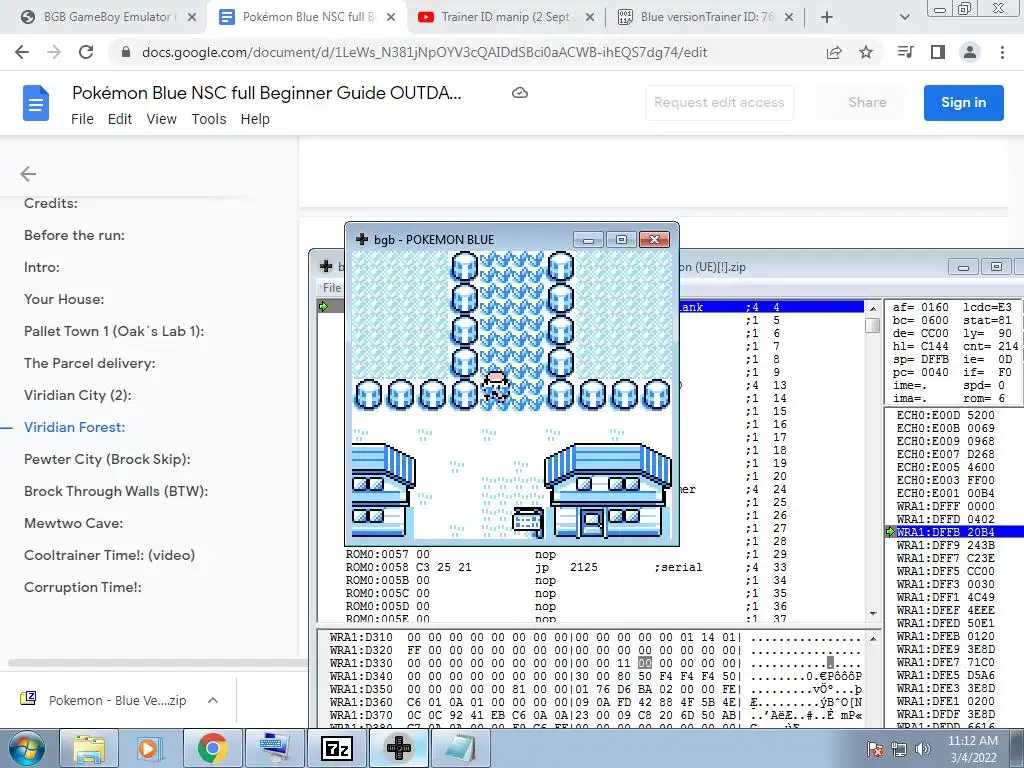Open the File menu in bgb debugger window
This screenshot has width=1024, height=768.
pos(331,287)
